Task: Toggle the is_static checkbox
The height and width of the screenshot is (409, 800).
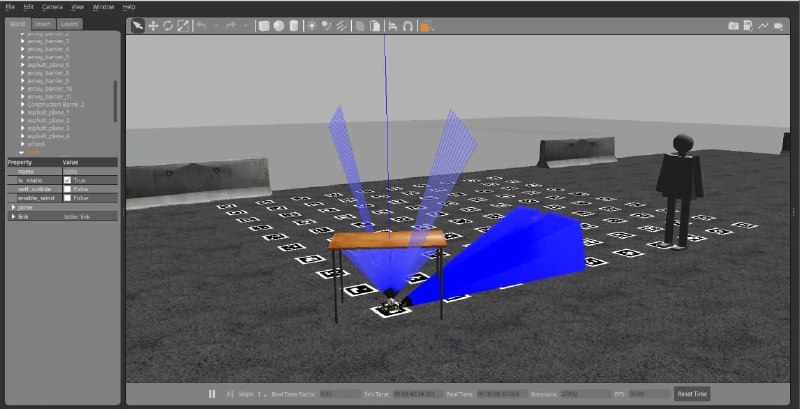Action: 67,181
